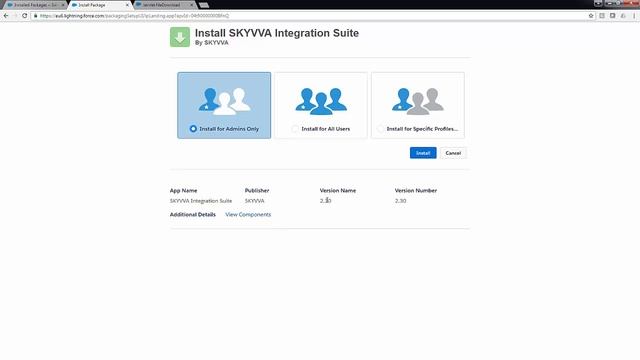Open a new browser tab

point(204,5)
